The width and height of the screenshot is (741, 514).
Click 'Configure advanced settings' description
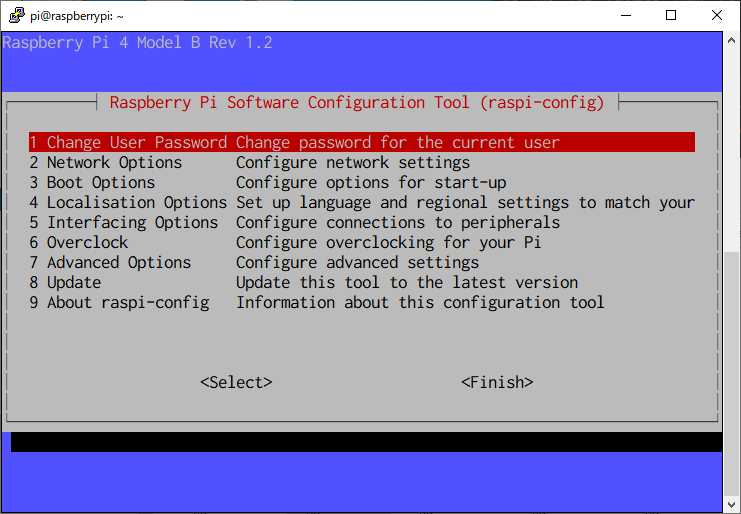357,263
